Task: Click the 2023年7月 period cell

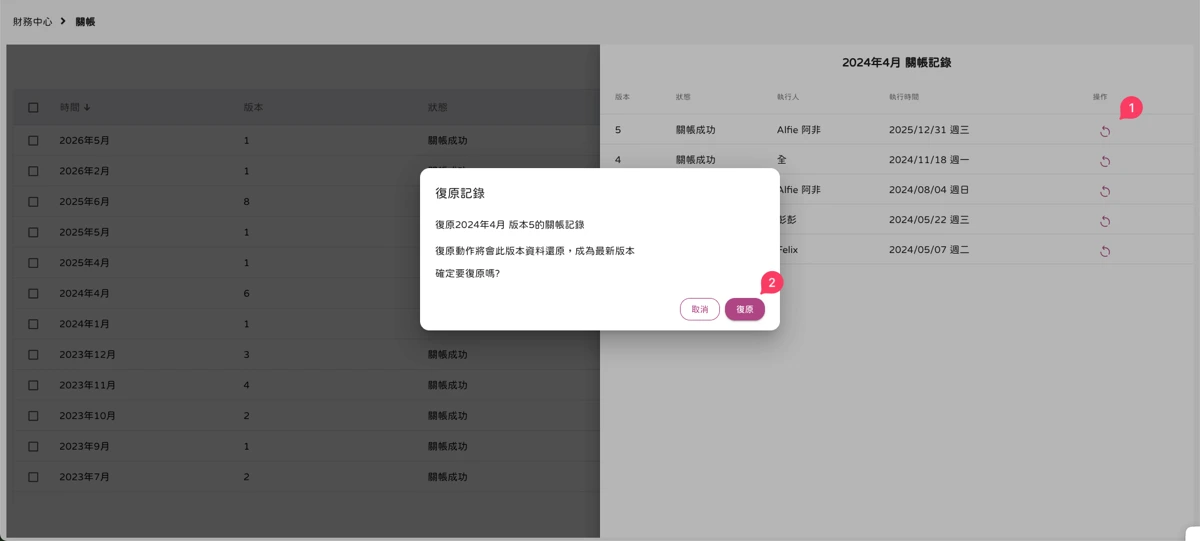Action: click(x=84, y=477)
